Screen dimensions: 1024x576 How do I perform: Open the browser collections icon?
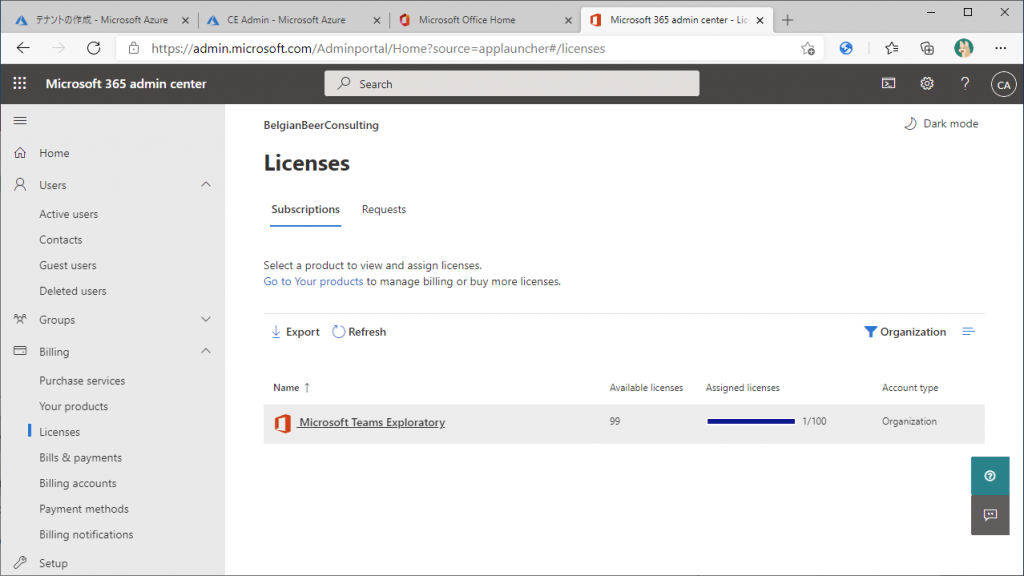(x=927, y=48)
